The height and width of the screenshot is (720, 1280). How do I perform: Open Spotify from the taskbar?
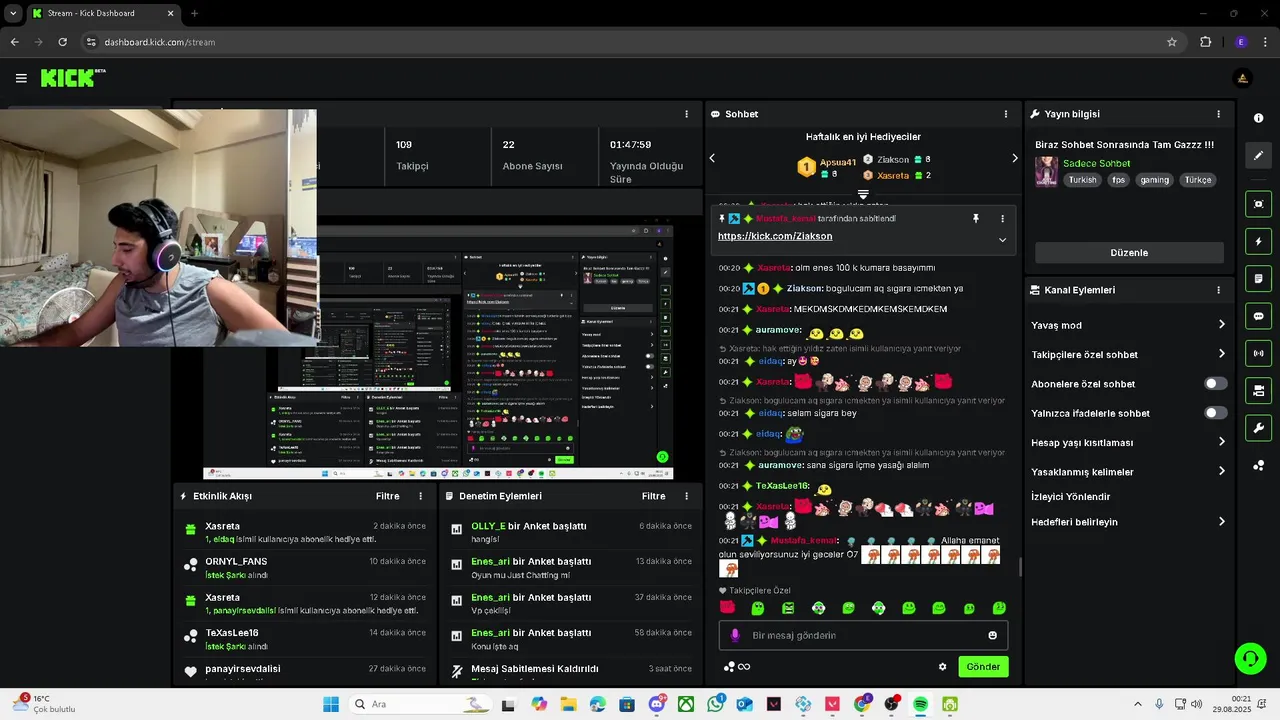pos(920,704)
